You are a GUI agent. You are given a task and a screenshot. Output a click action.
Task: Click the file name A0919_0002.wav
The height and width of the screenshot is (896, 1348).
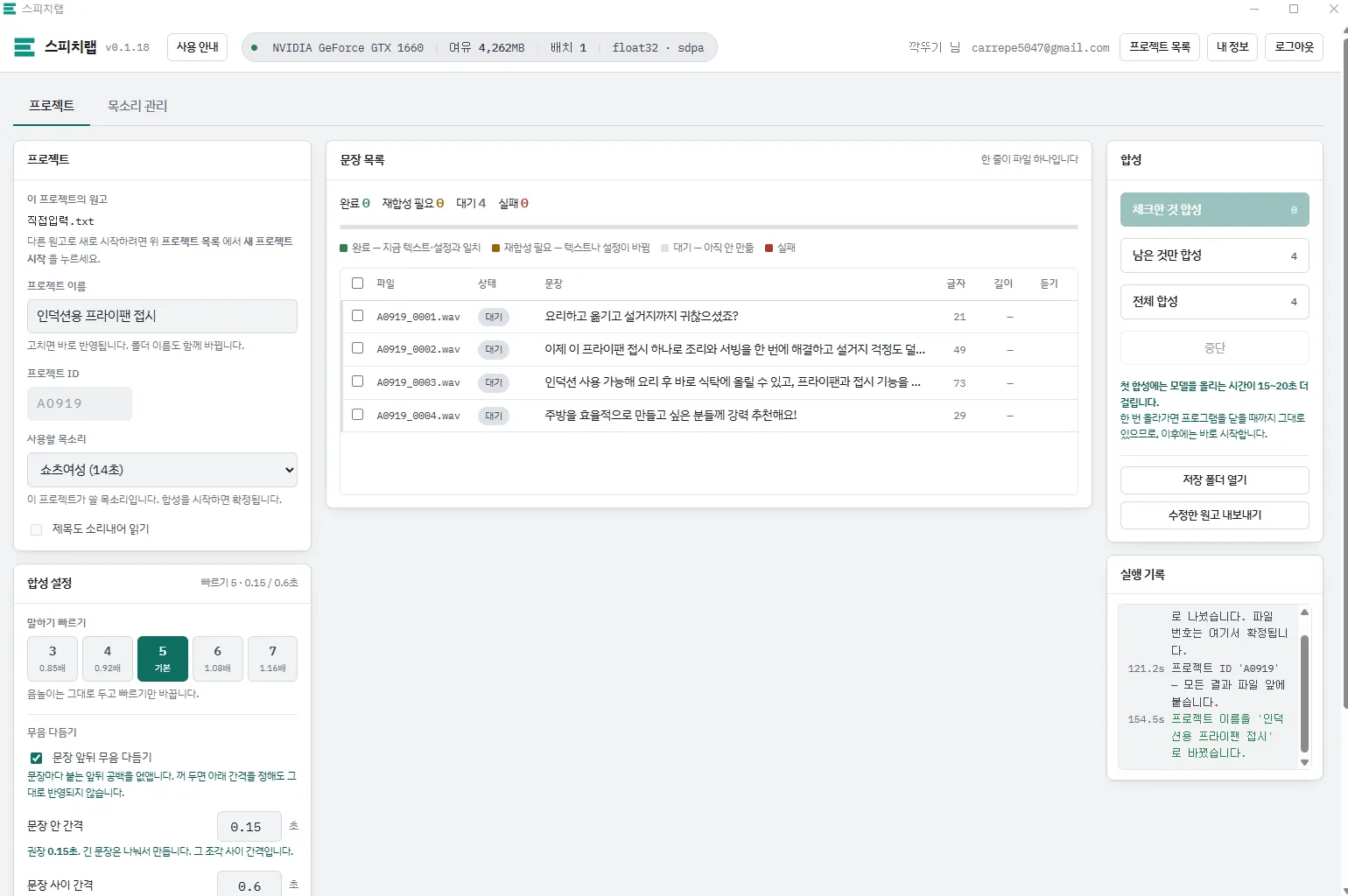point(418,349)
